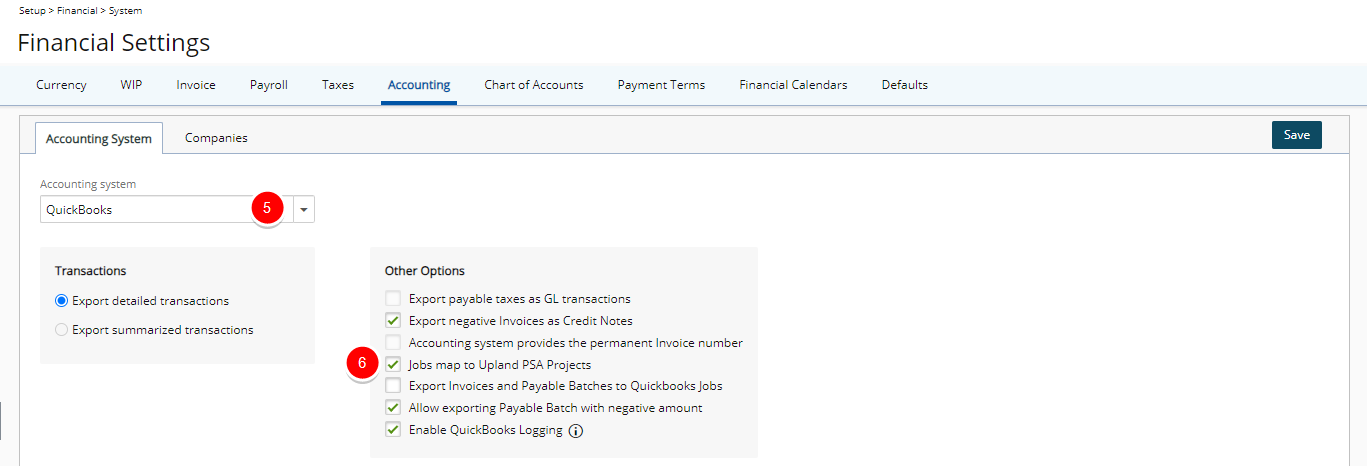Toggle Enable QuickBooks Logging checkbox
The height and width of the screenshot is (466, 1367).
(393, 430)
